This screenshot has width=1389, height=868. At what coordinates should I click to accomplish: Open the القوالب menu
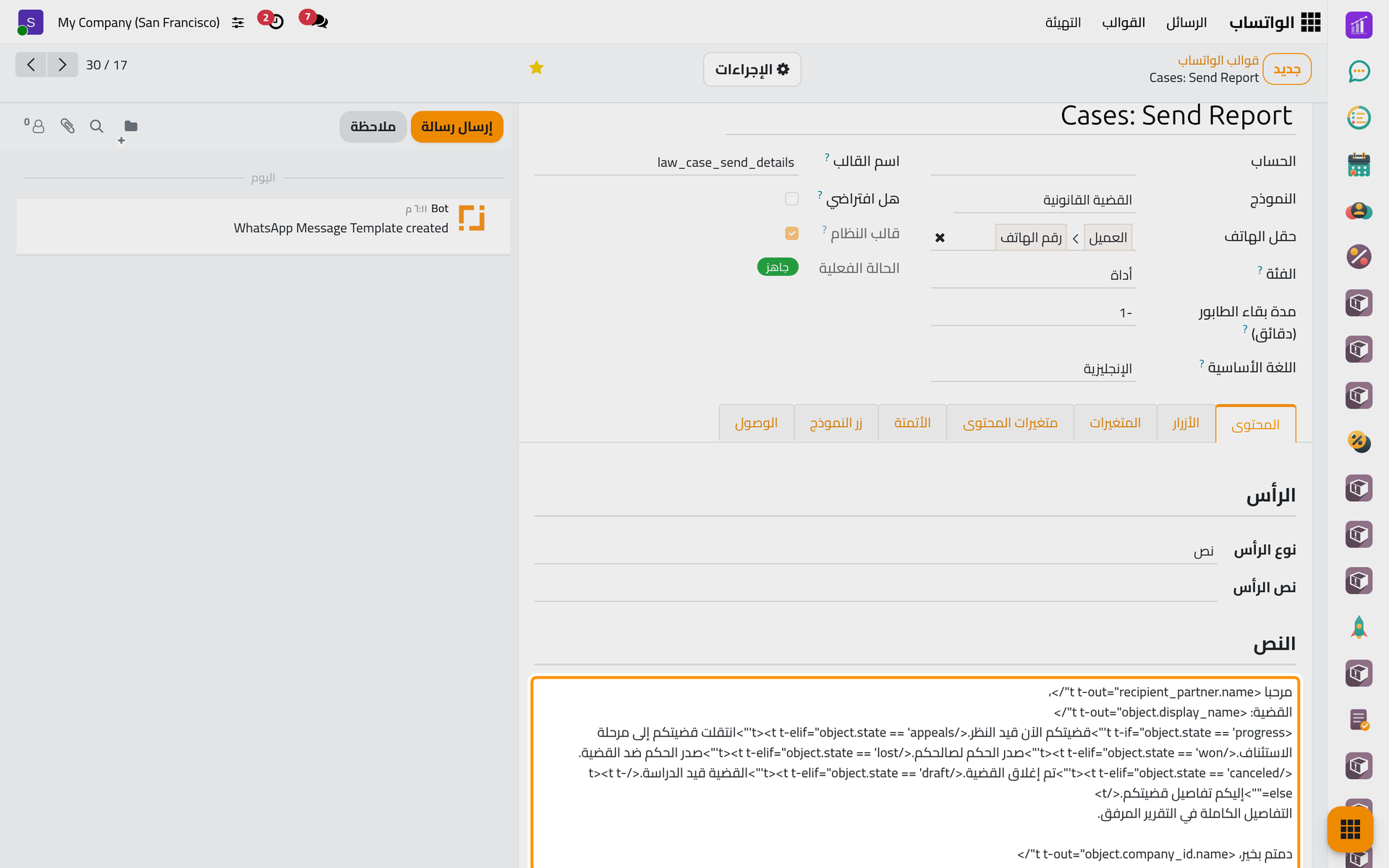pyautogui.click(x=1123, y=22)
